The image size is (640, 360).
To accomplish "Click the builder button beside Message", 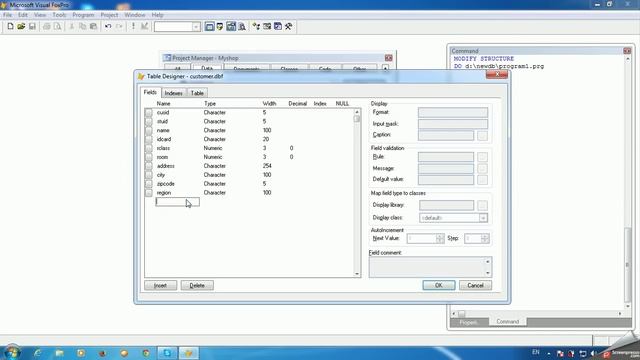I will coord(482,169).
